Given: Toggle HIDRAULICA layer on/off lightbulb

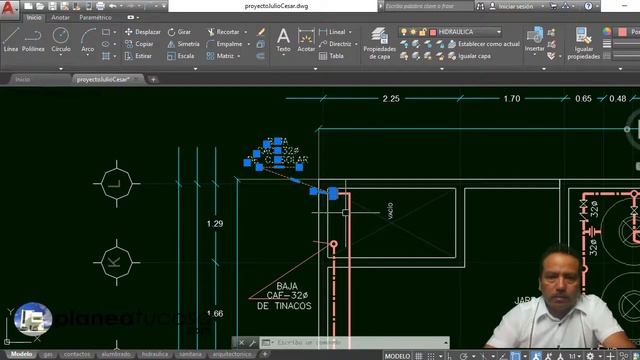Looking at the screenshot, I should coord(404,32).
